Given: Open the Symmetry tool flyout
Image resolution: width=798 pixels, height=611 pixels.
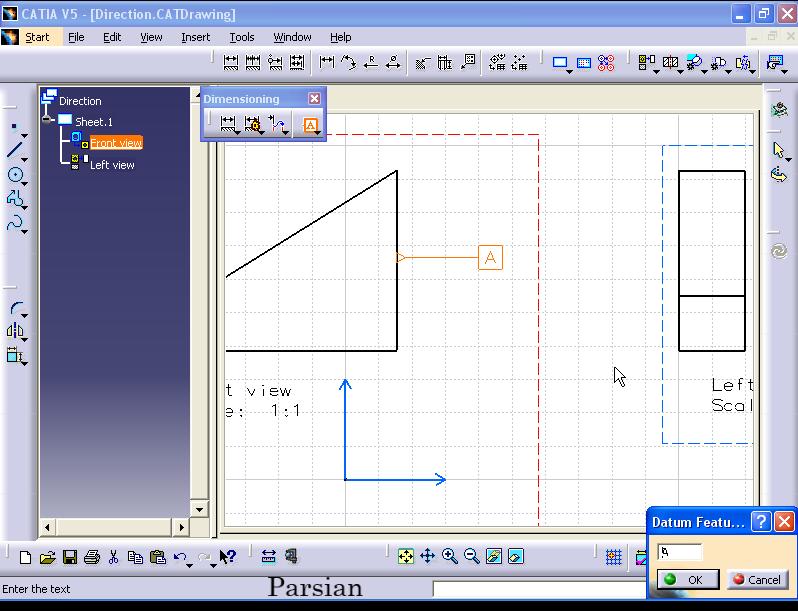Looking at the screenshot, I should pos(24,339).
